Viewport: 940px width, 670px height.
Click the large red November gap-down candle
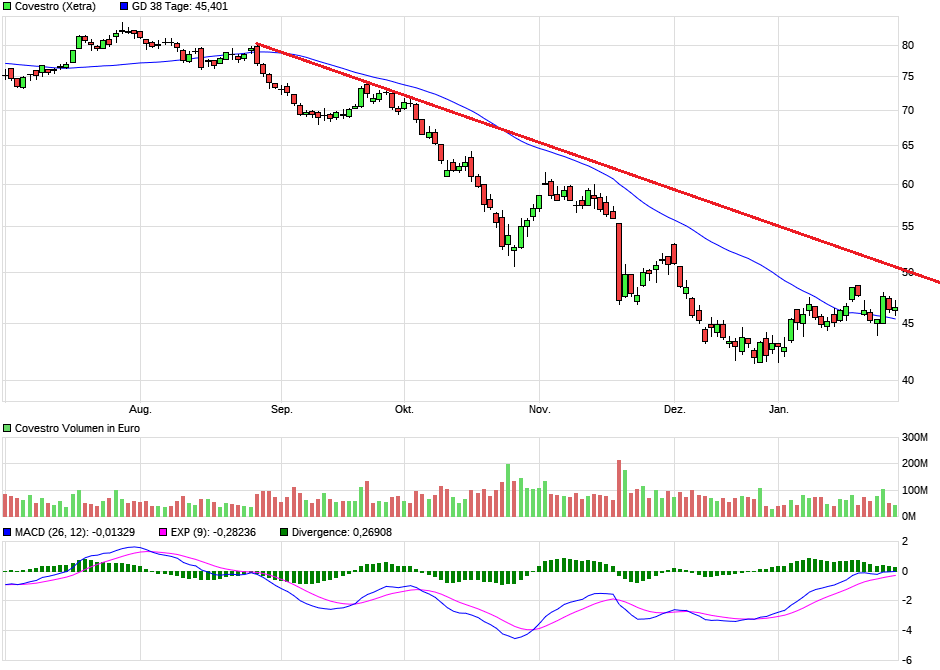click(619, 262)
